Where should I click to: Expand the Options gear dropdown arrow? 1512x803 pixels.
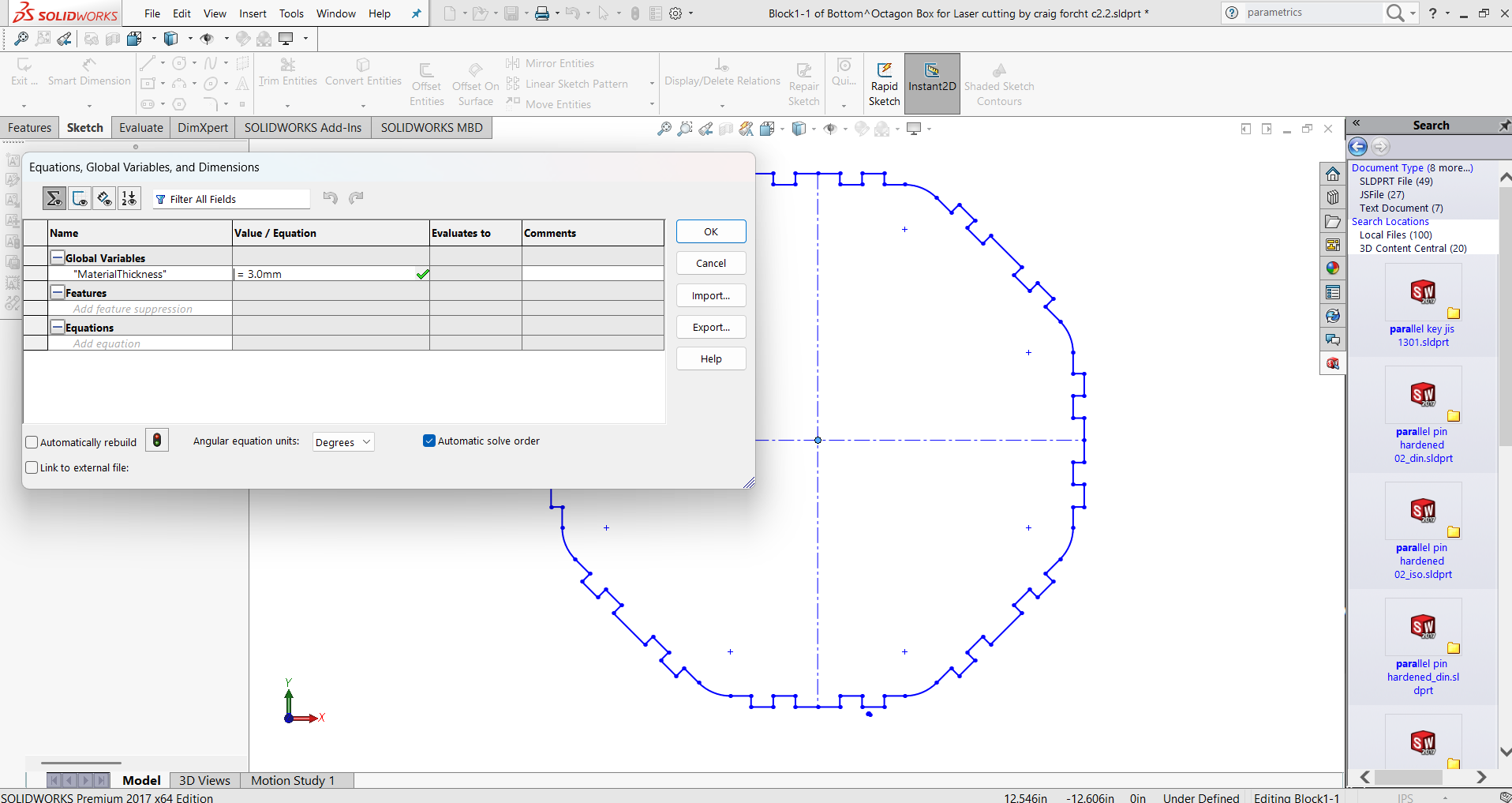(691, 13)
